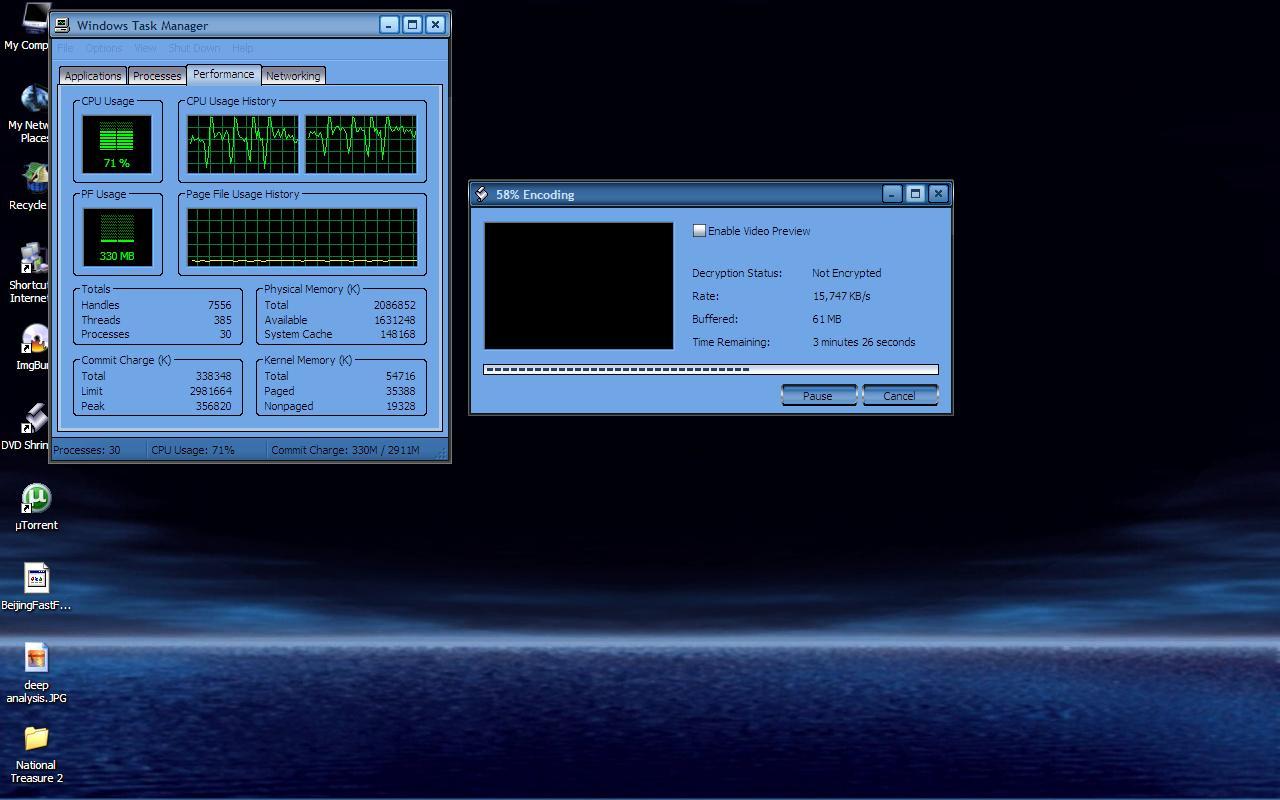Cancel the encoding process

click(899, 395)
